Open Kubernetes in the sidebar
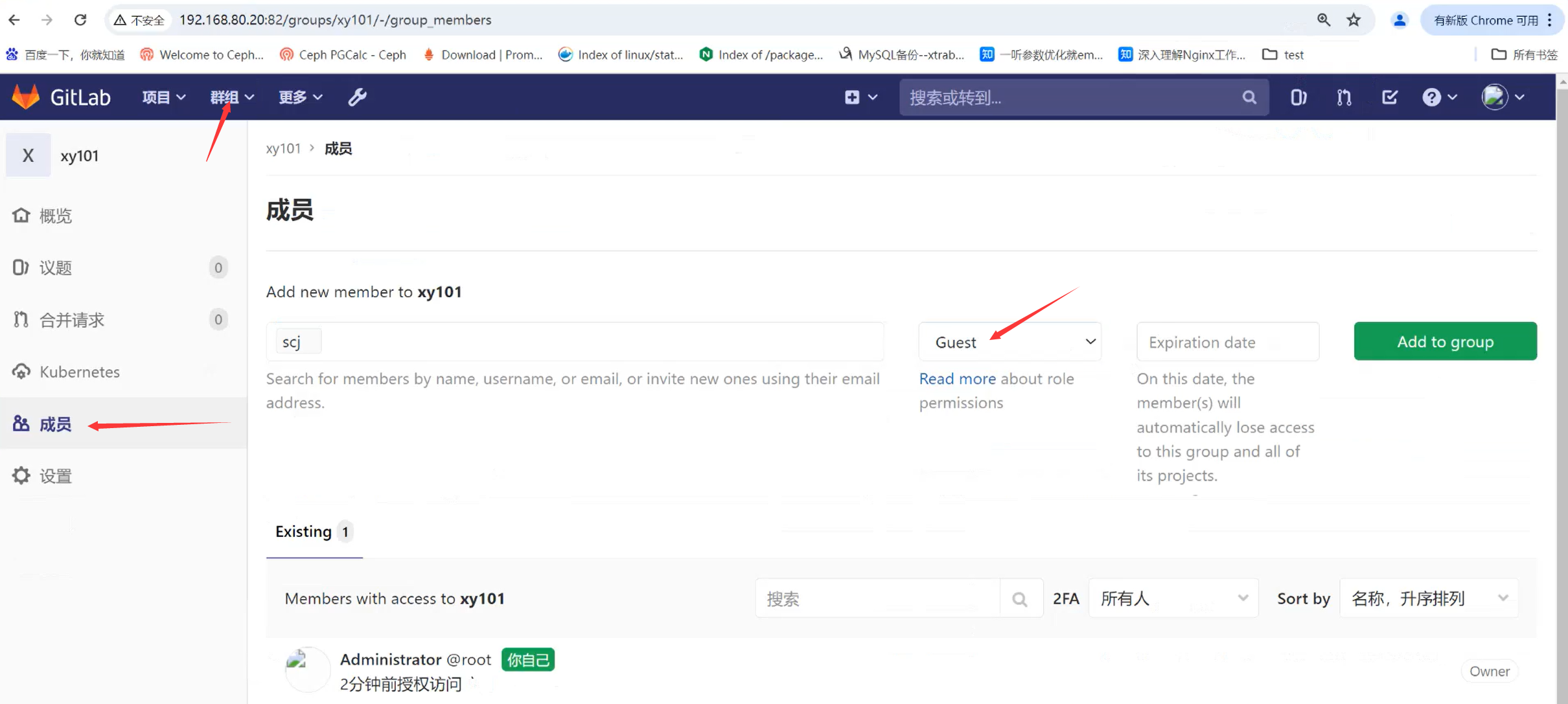Viewport: 1568px width, 704px height. (x=79, y=372)
